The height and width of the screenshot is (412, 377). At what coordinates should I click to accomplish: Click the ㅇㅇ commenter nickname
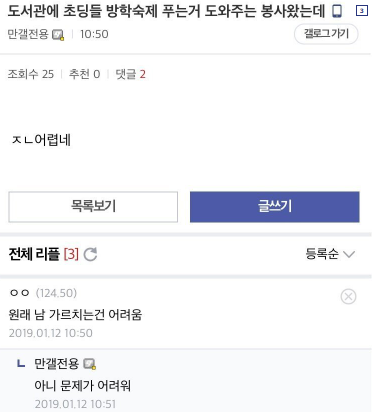coord(20,293)
